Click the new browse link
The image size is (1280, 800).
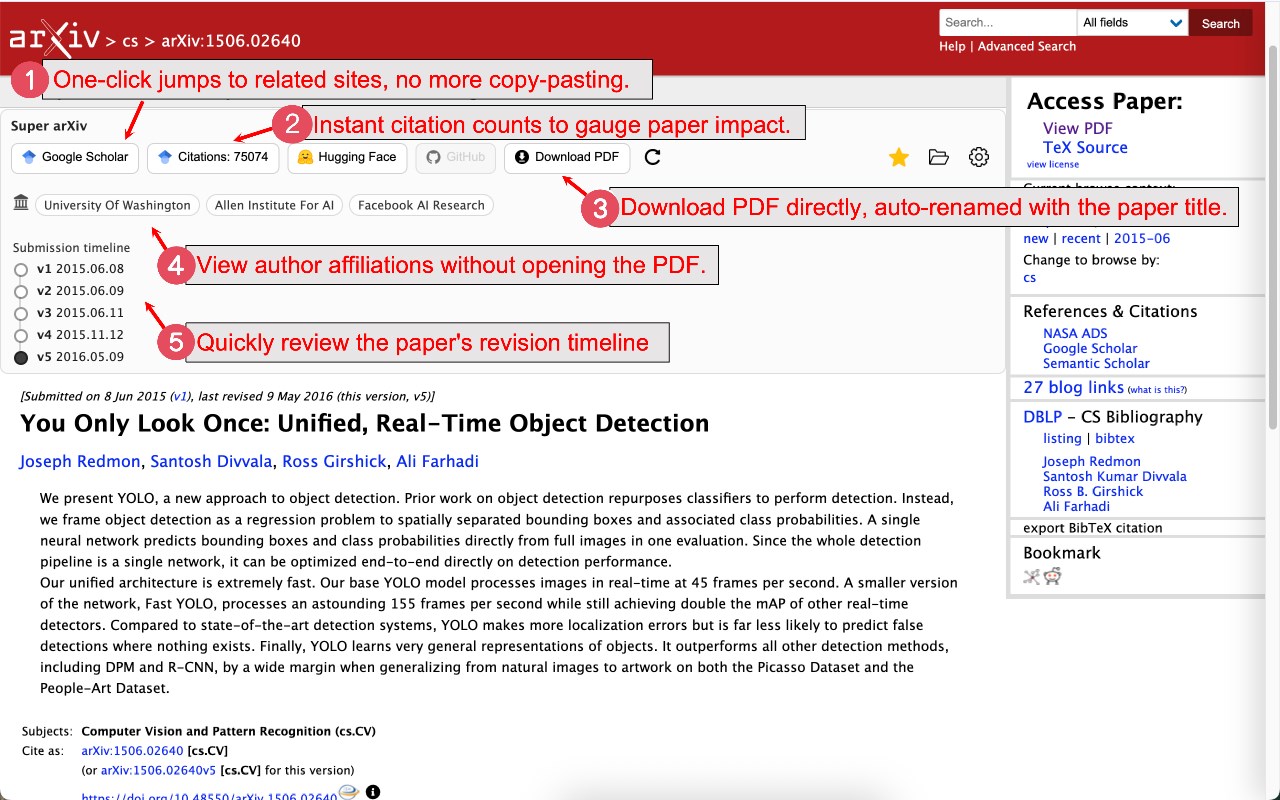[x=1036, y=238]
